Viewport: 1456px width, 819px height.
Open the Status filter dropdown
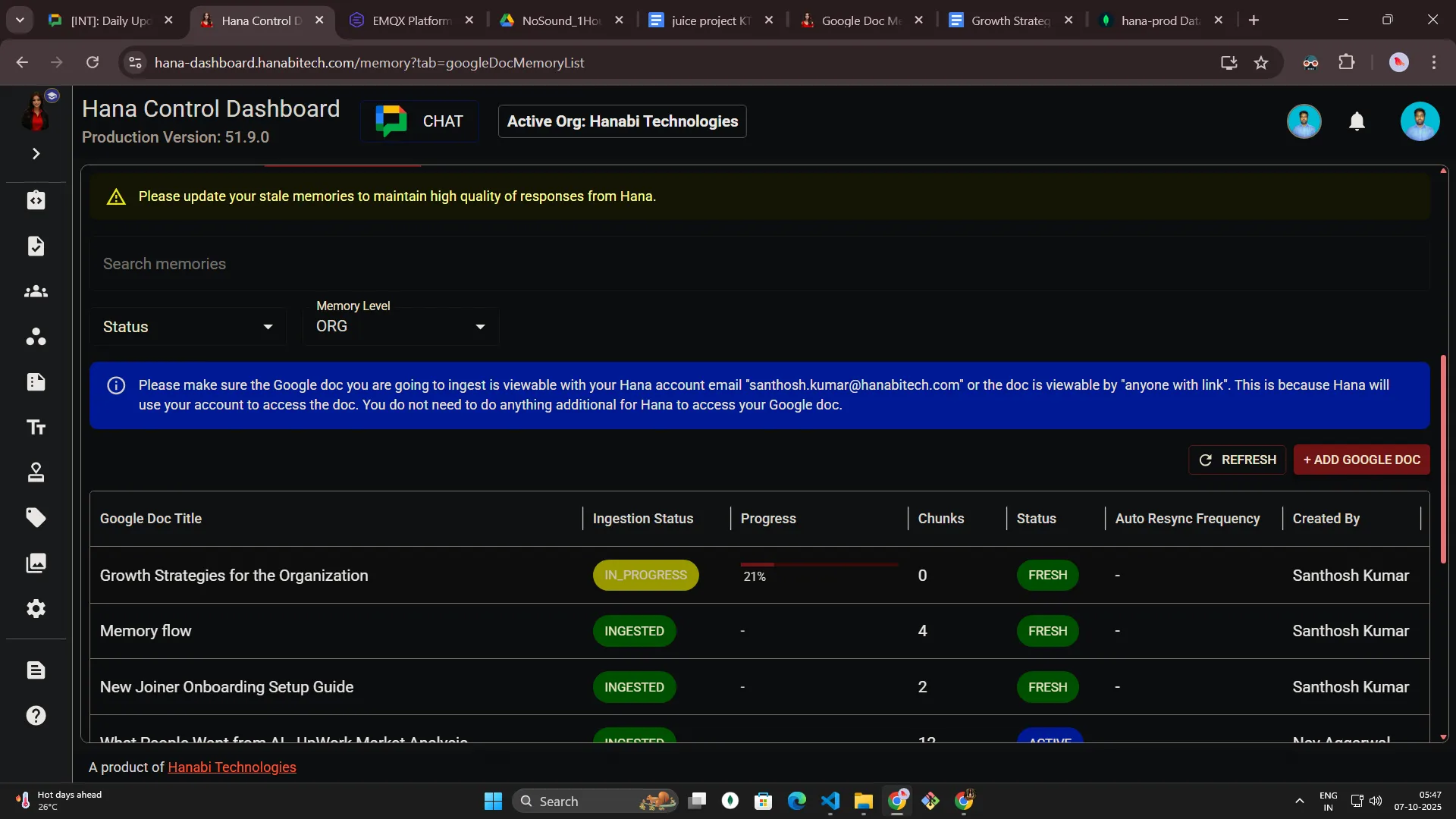point(187,327)
